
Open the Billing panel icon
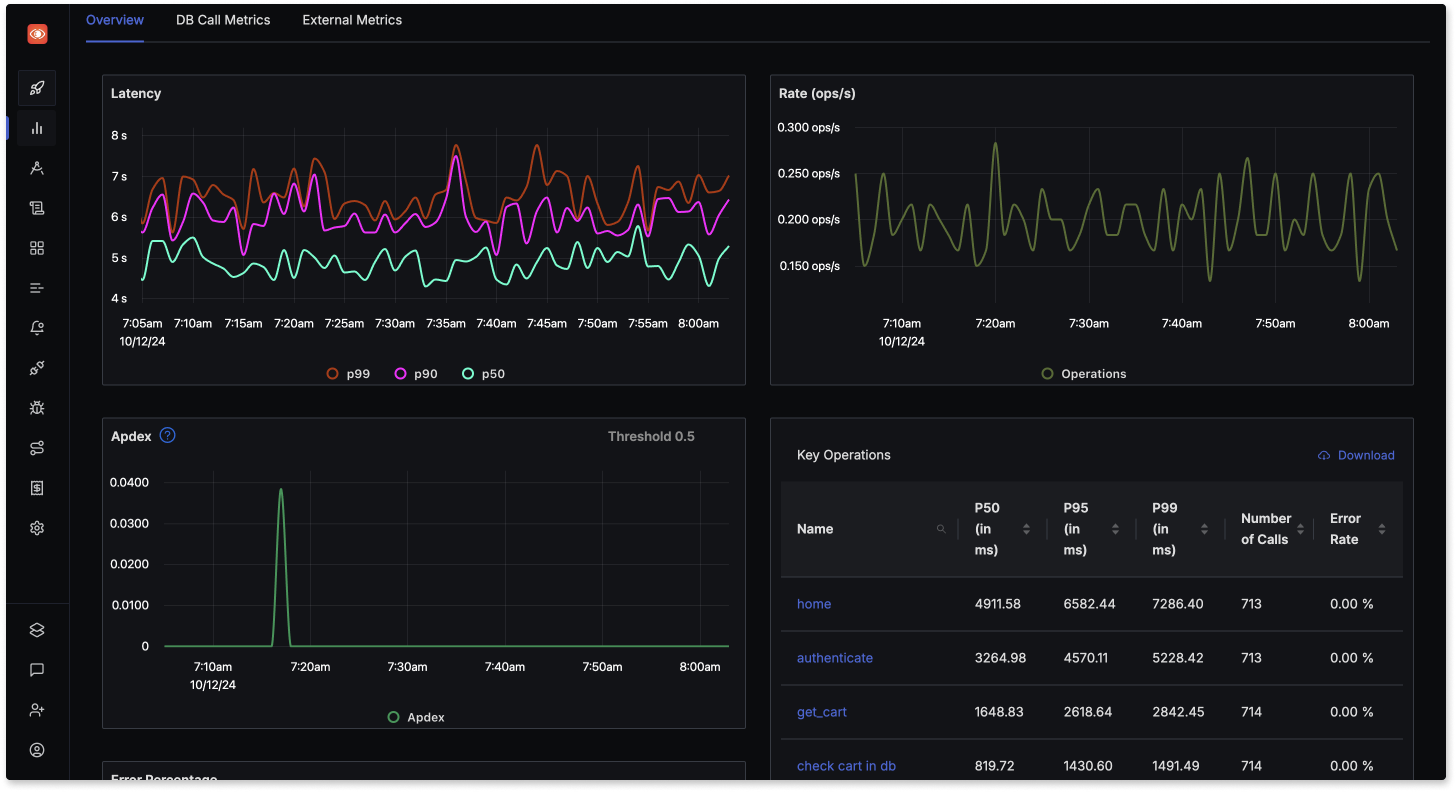(x=37, y=487)
